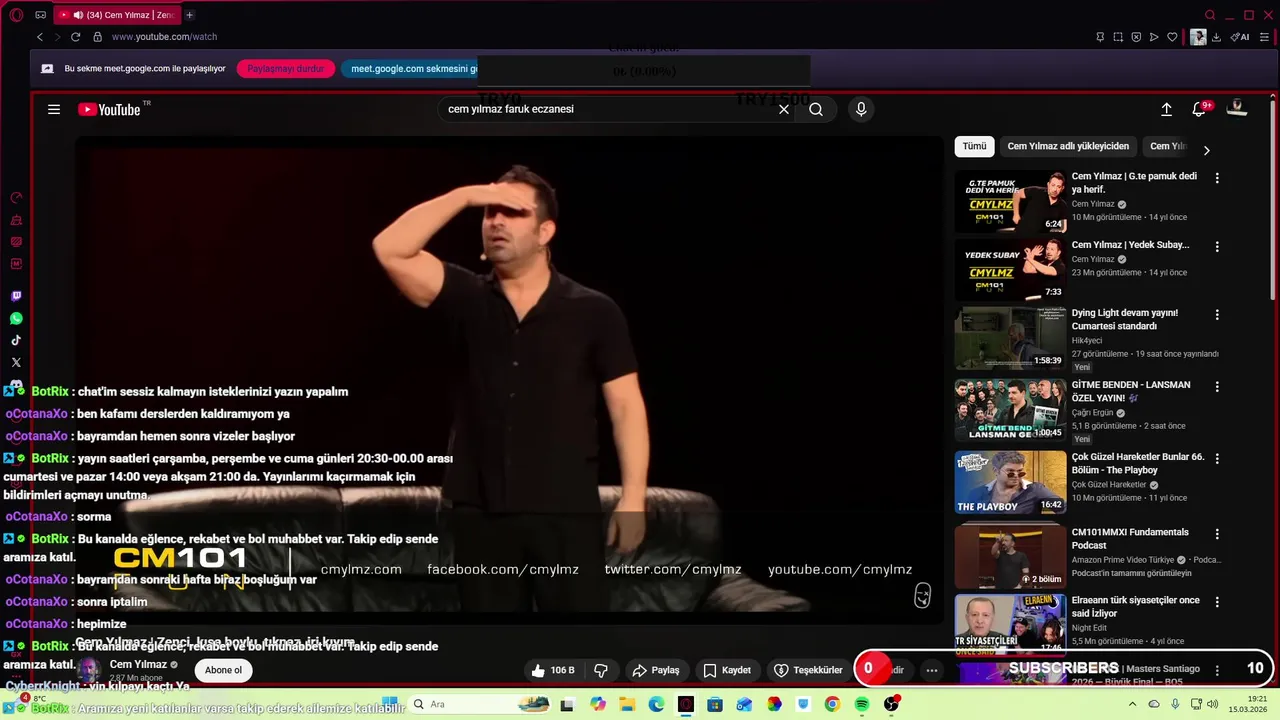Play the Dying Light devam yayını thumbnail
Viewport: 1280px width, 720px height.
(x=1010, y=337)
